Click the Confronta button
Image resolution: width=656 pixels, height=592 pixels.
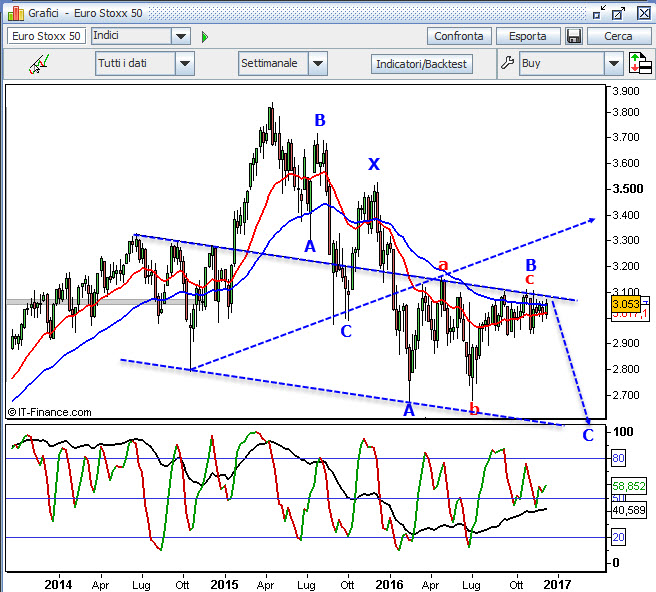[x=459, y=36]
